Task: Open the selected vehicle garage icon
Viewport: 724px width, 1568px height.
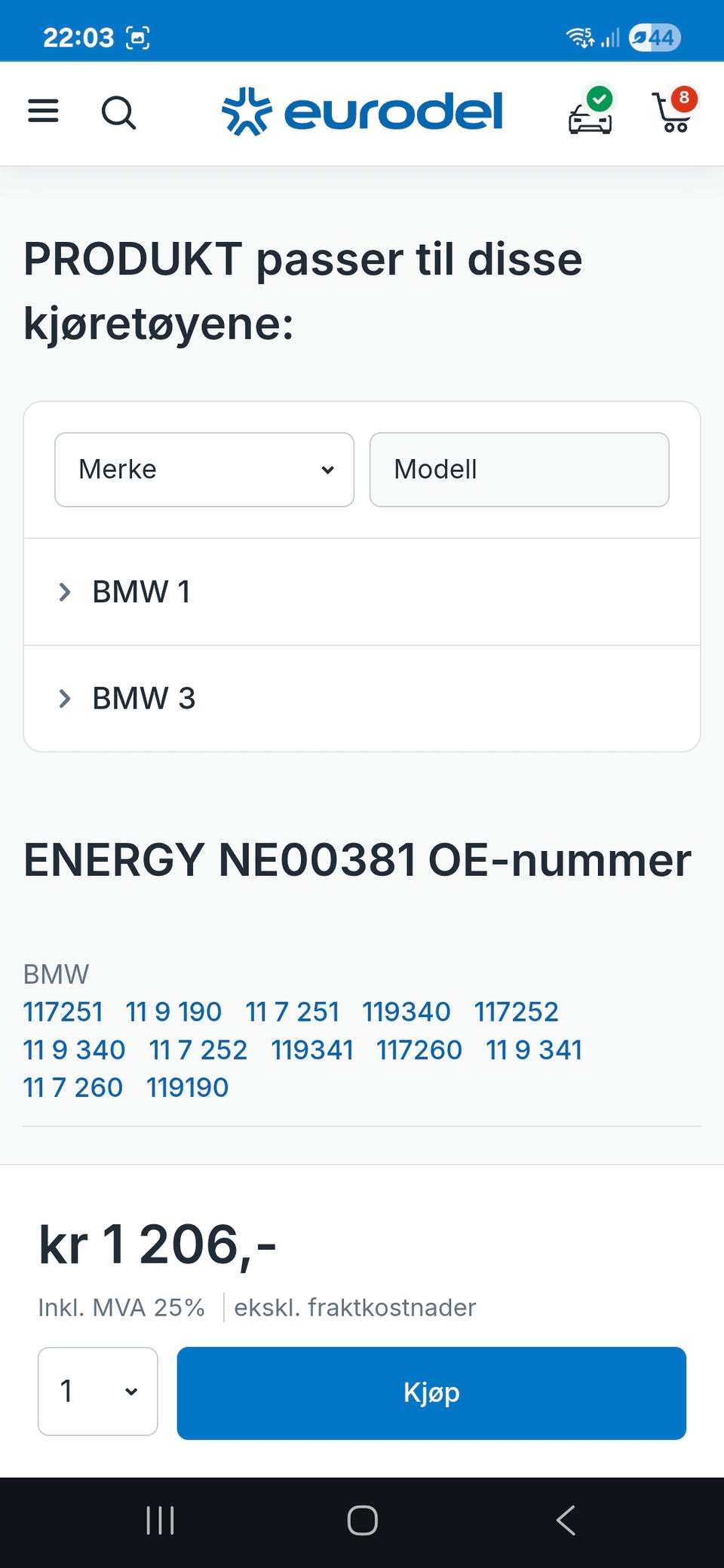Action: [591, 113]
